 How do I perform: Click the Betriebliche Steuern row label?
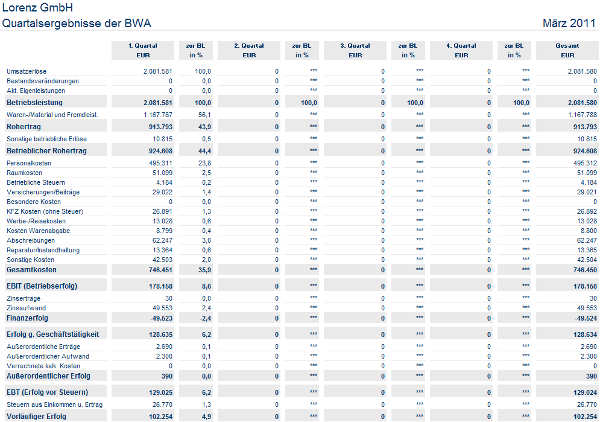[x=36, y=182]
